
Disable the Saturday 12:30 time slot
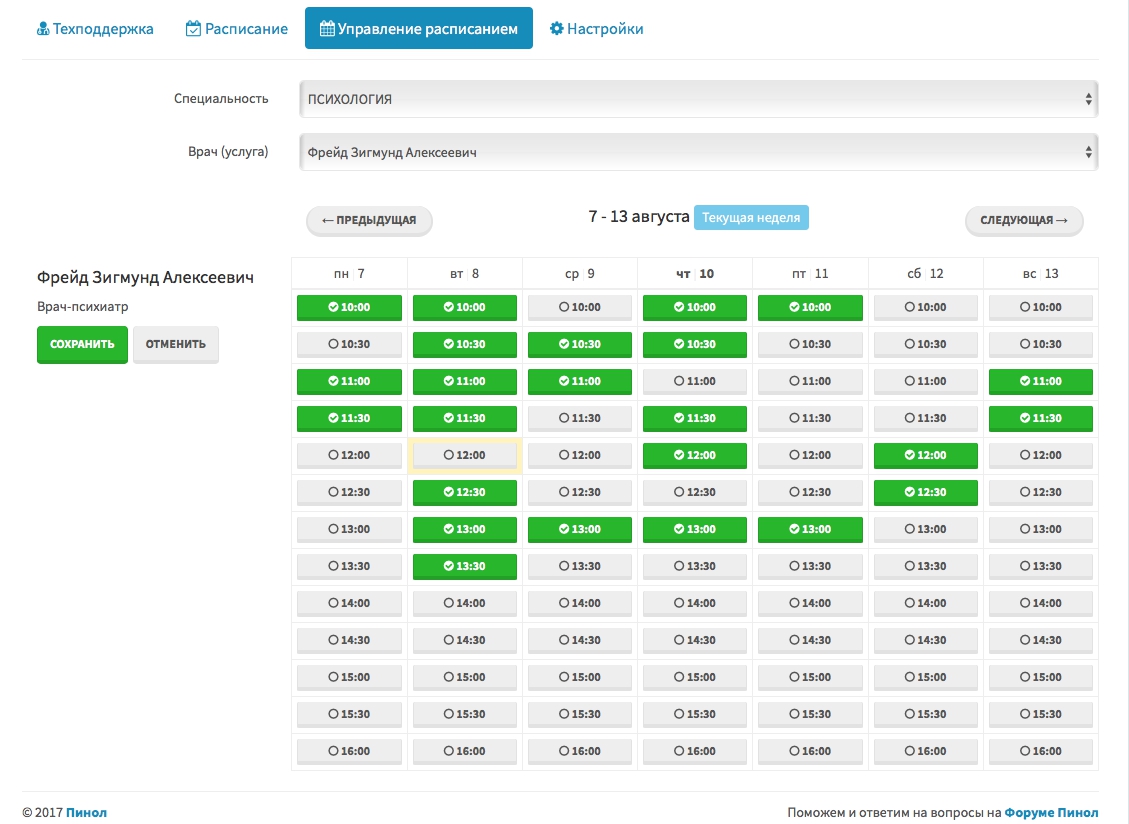[x=925, y=492]
